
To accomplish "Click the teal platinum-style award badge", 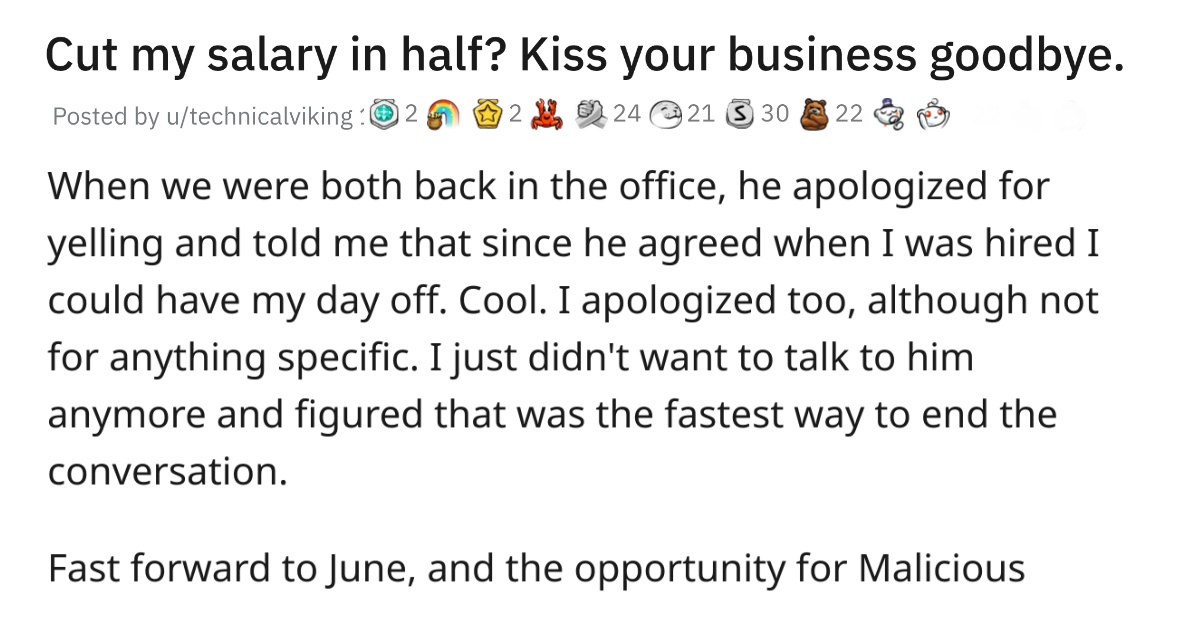I will click(382, 116).
